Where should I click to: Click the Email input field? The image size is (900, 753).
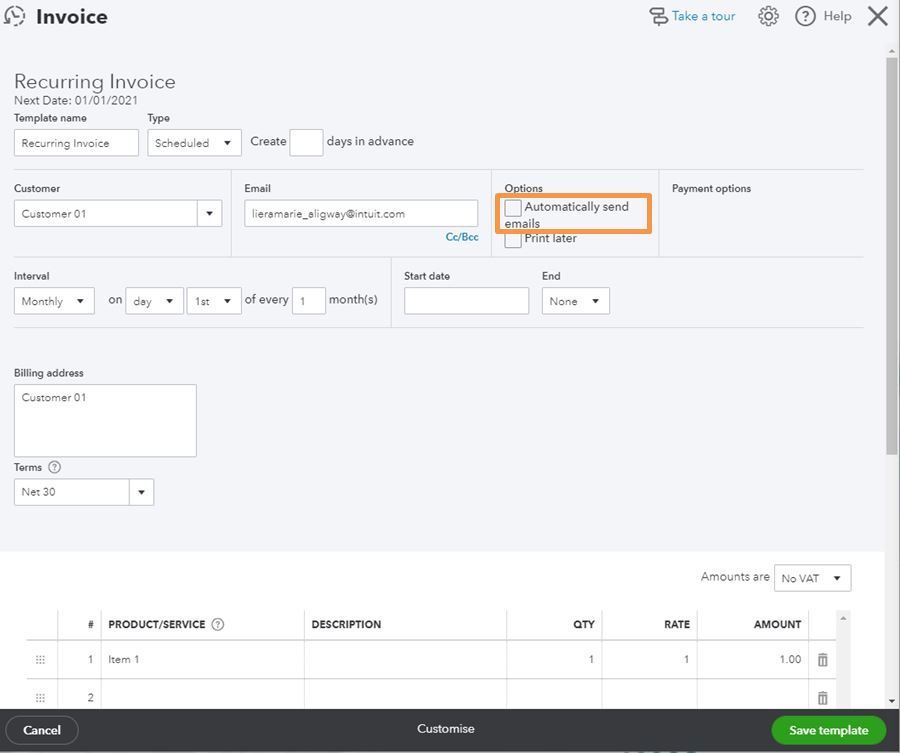[361, 214]
